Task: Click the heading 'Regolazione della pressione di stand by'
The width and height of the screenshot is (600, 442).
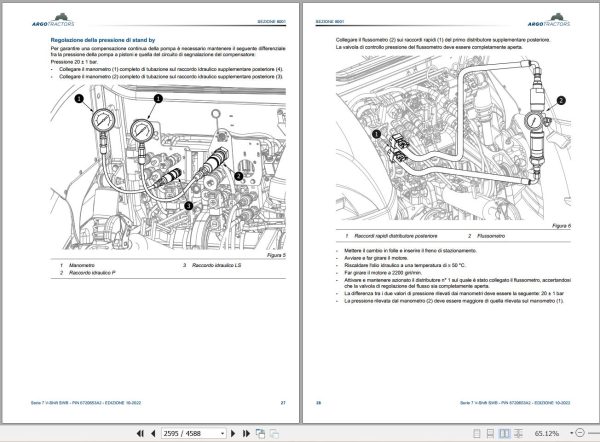Action: 103,40
